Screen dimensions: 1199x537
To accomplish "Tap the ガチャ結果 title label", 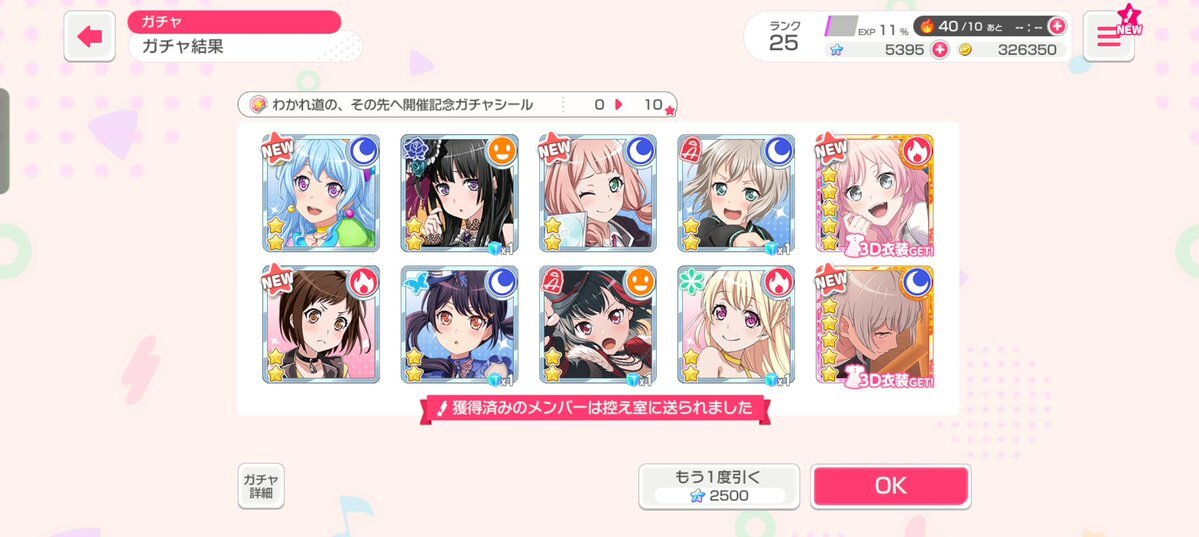I will click(x=183, y=47).
